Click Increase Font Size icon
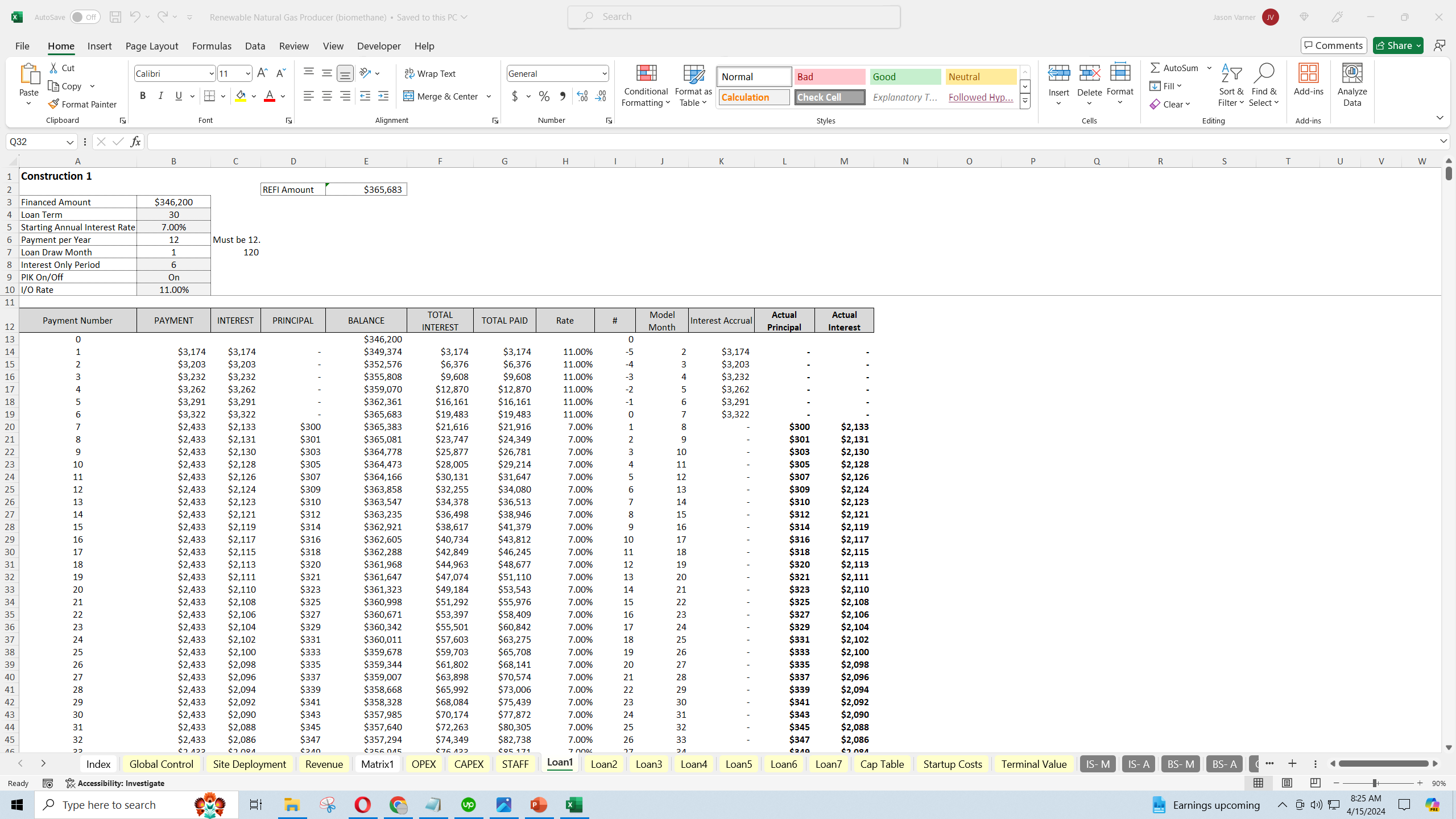This screenshot has width=1456, height=819. 262,73
